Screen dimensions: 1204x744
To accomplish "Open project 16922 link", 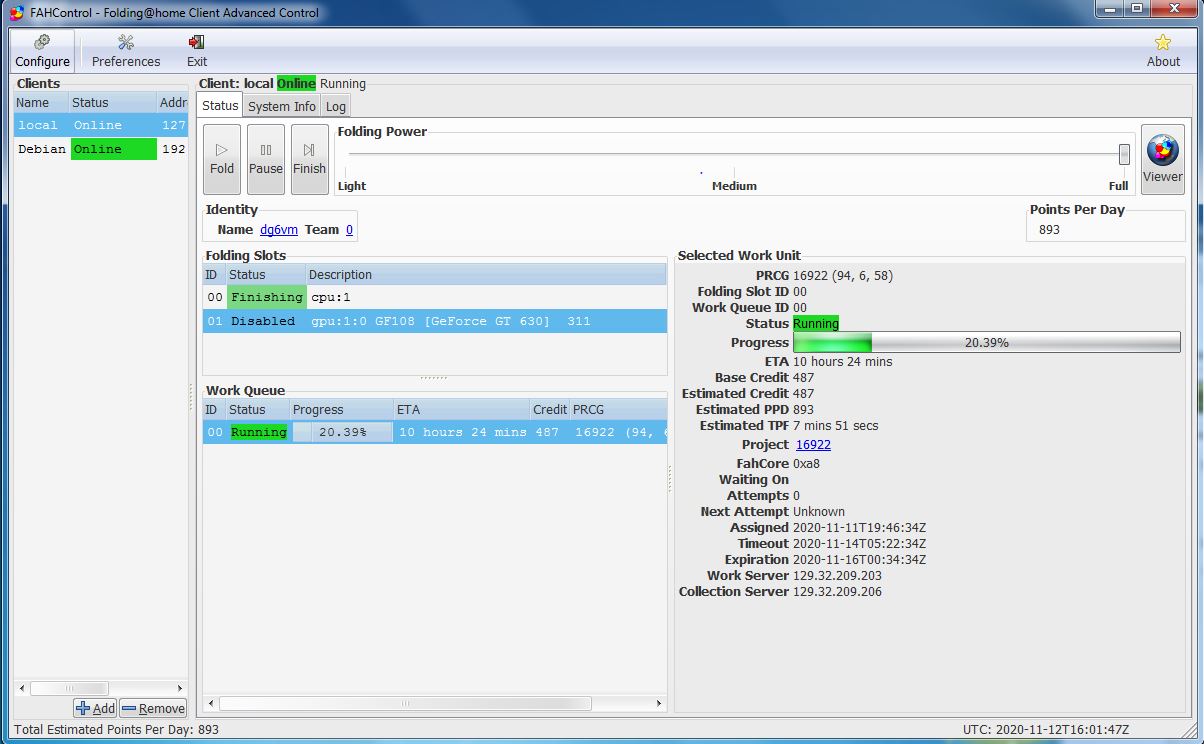I will [813, 444].
